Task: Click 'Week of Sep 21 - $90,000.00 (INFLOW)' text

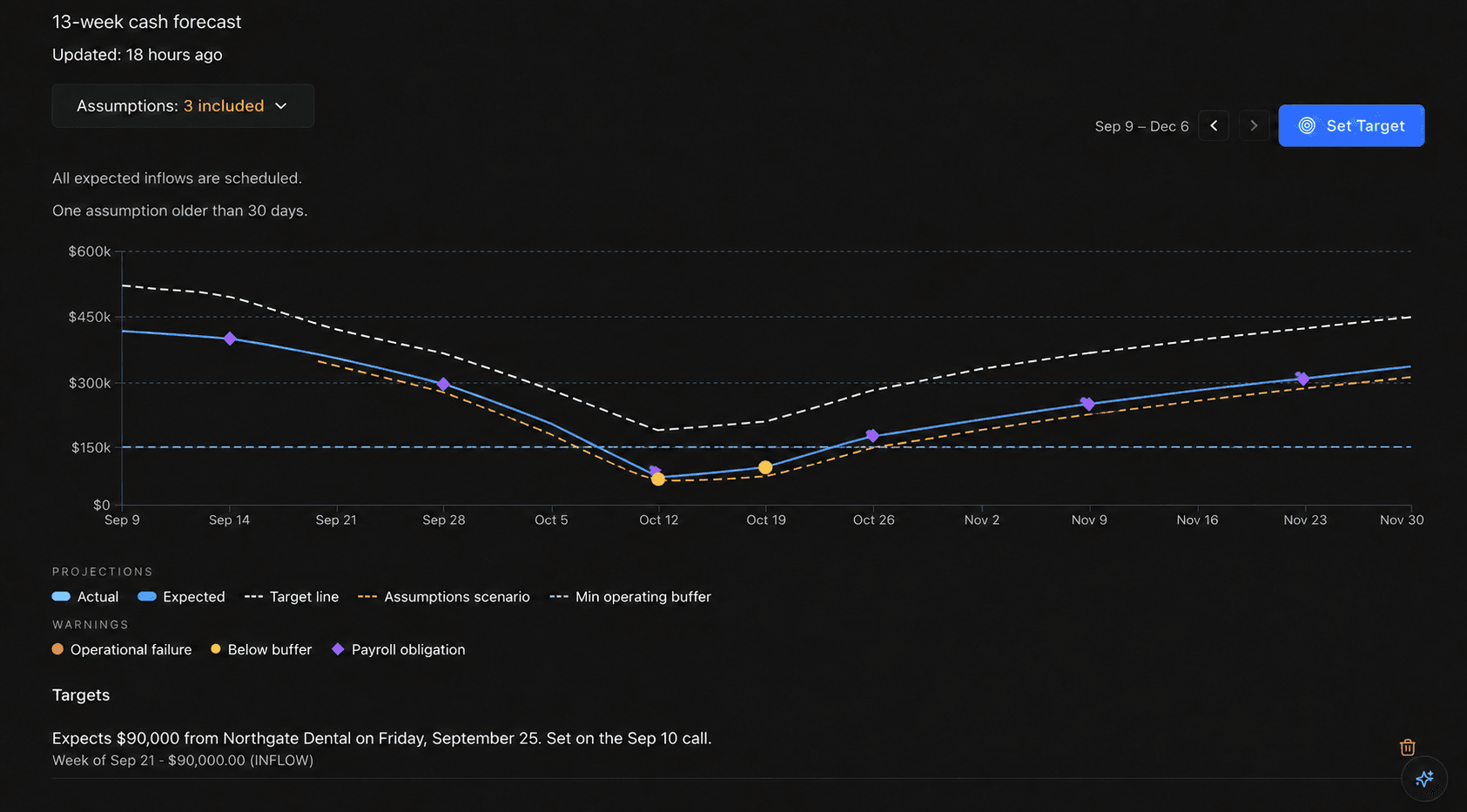Action: click(183, 761)
